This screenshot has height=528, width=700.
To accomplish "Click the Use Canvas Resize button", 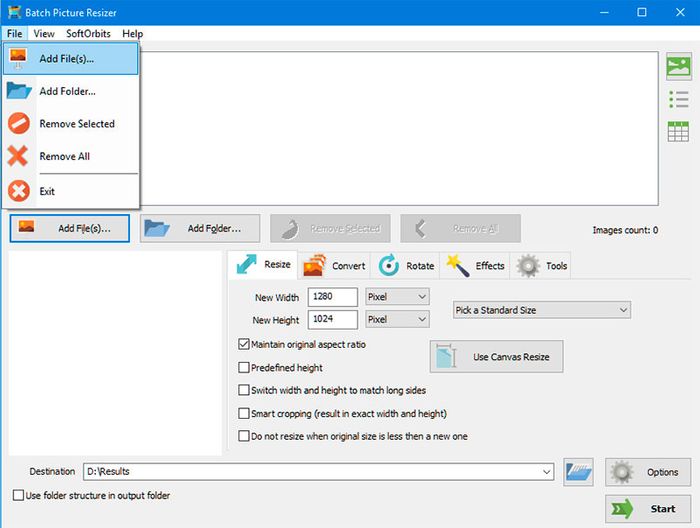I will [x=496, y=357].
